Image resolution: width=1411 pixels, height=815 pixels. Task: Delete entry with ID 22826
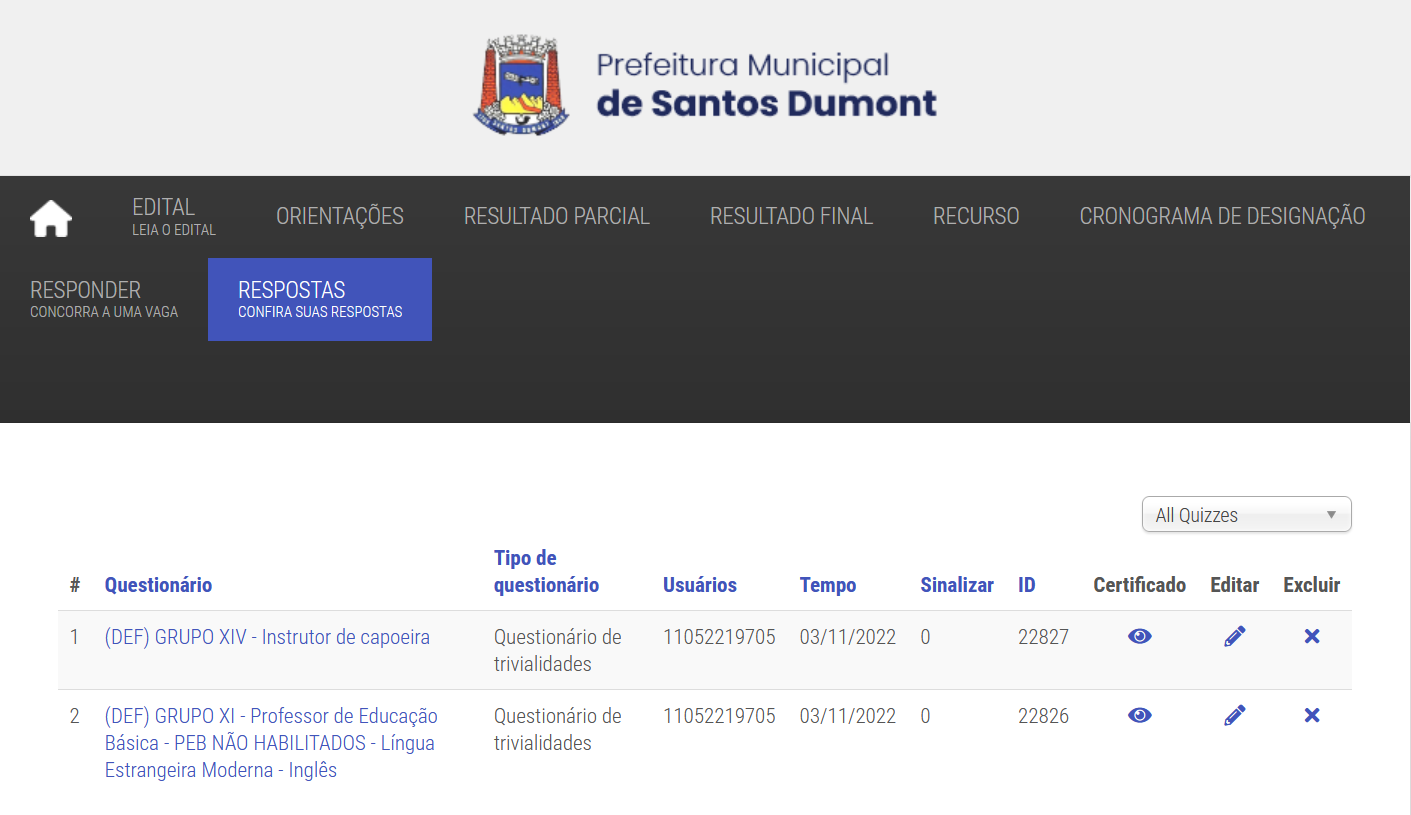[1312, 716]
